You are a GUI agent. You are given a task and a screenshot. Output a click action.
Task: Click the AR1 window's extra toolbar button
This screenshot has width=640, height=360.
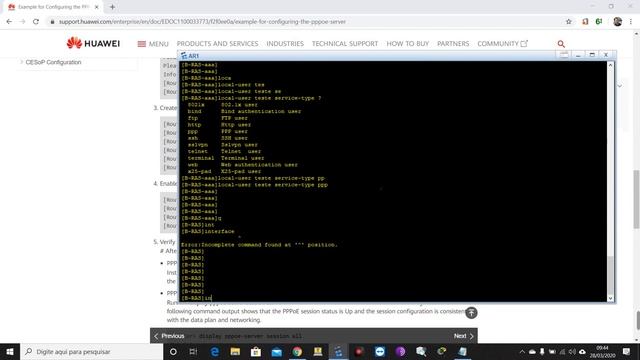[564, 55]
